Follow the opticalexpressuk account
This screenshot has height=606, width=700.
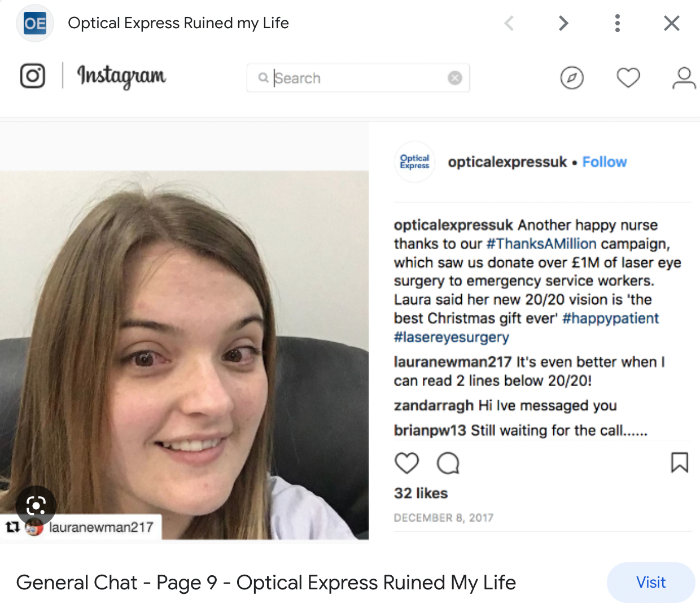[x=604, y=162]
